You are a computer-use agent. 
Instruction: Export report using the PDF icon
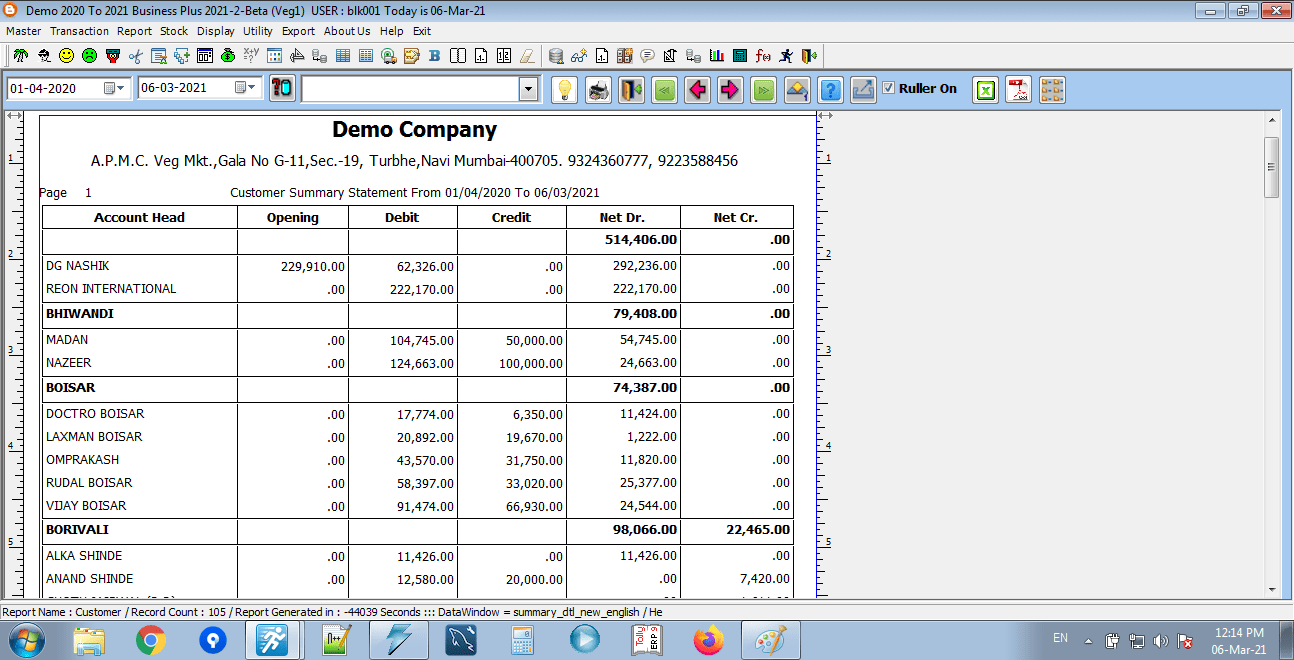1018,90
